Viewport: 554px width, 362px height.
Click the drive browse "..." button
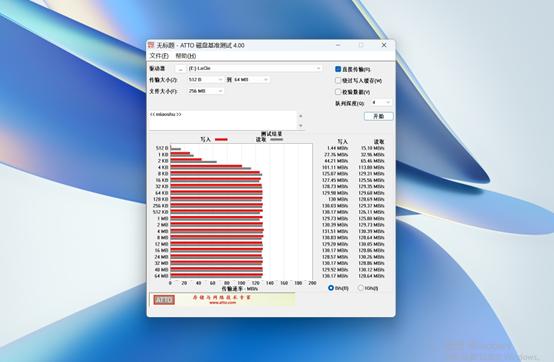[x=181, y=69]
